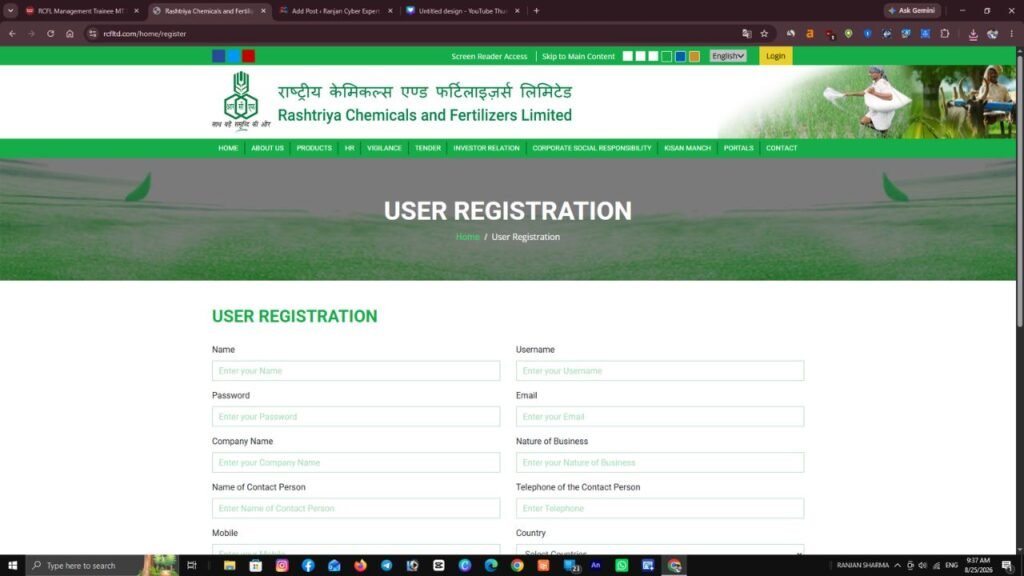Open File Explorer from the taskbar
Viewport: 1024px width, 576px height.
229,566
